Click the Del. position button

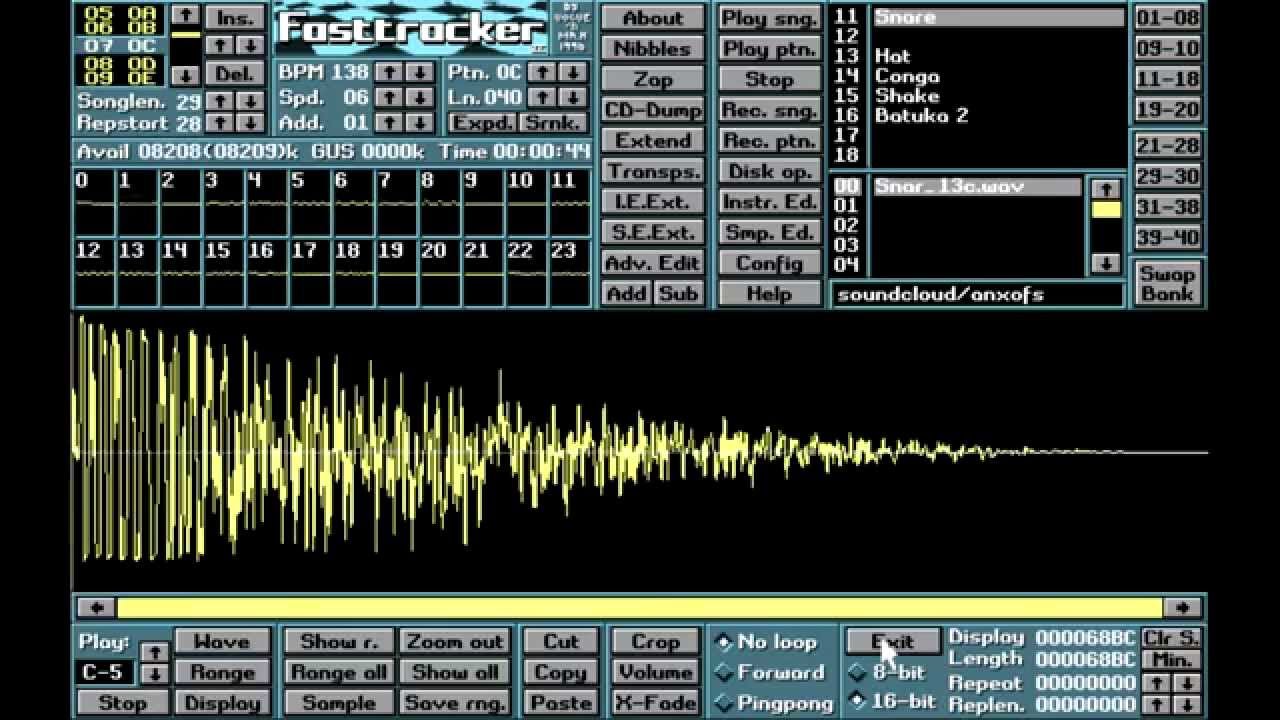(x=235, y=74)
